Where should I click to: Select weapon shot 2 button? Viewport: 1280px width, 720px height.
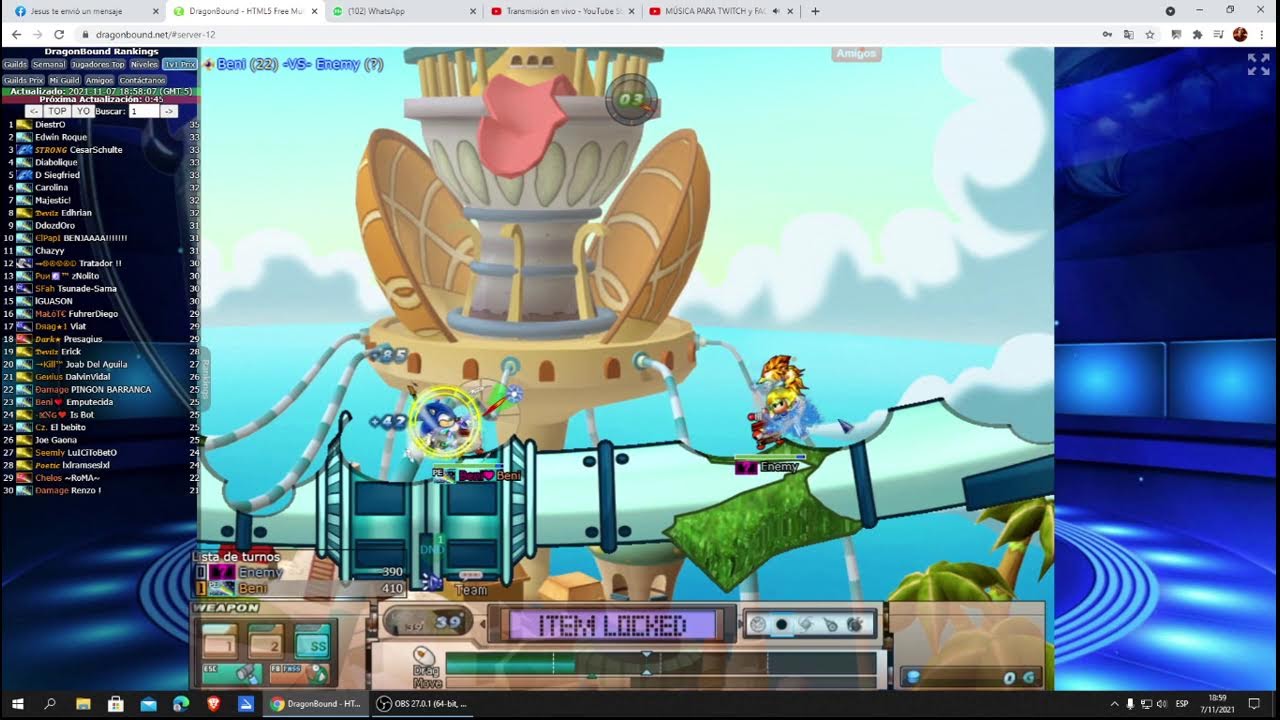click(x=265, y=643)
